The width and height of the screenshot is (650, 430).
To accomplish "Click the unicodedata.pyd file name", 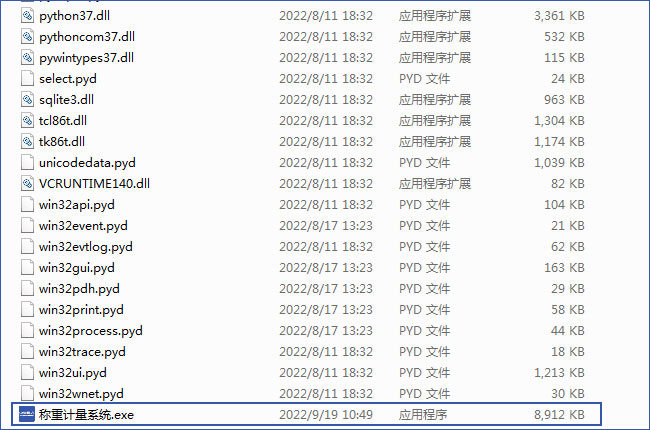I will pyautogui.click(x=87, y=163).
